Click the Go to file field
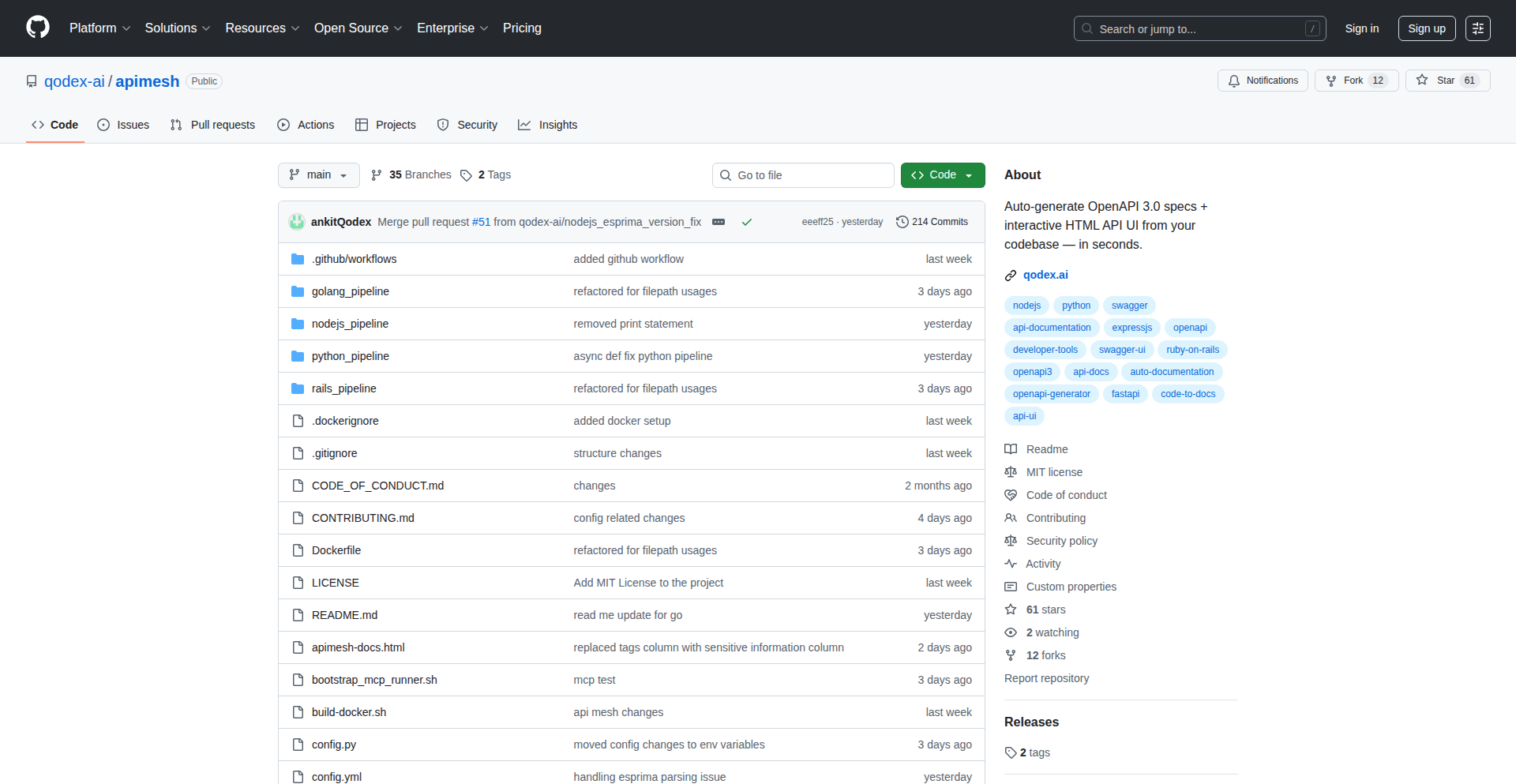 click(x=802, y=174)
